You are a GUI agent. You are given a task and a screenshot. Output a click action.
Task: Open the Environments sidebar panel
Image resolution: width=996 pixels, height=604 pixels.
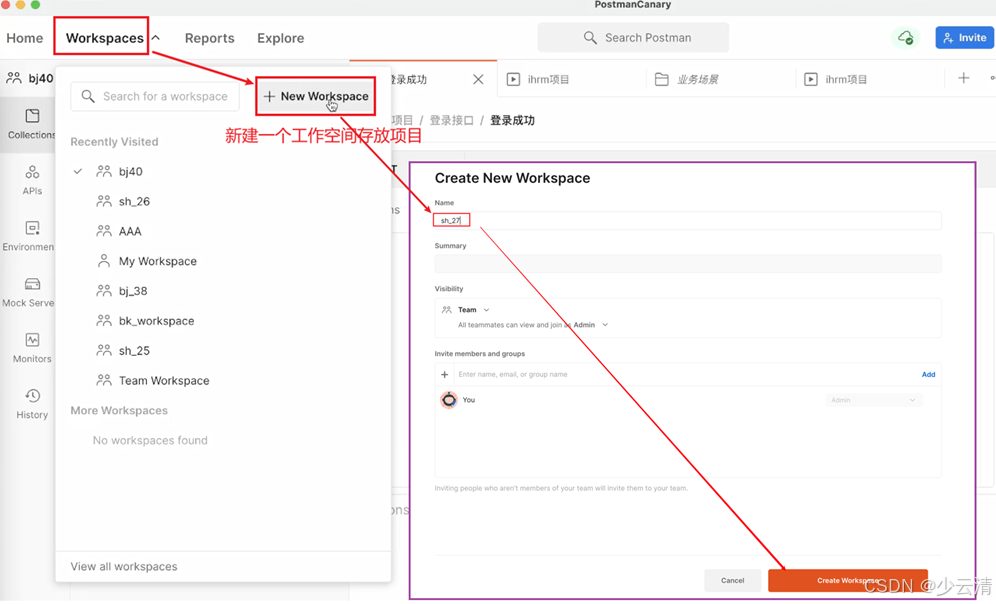pyautogui.click(x=29, y=236)
